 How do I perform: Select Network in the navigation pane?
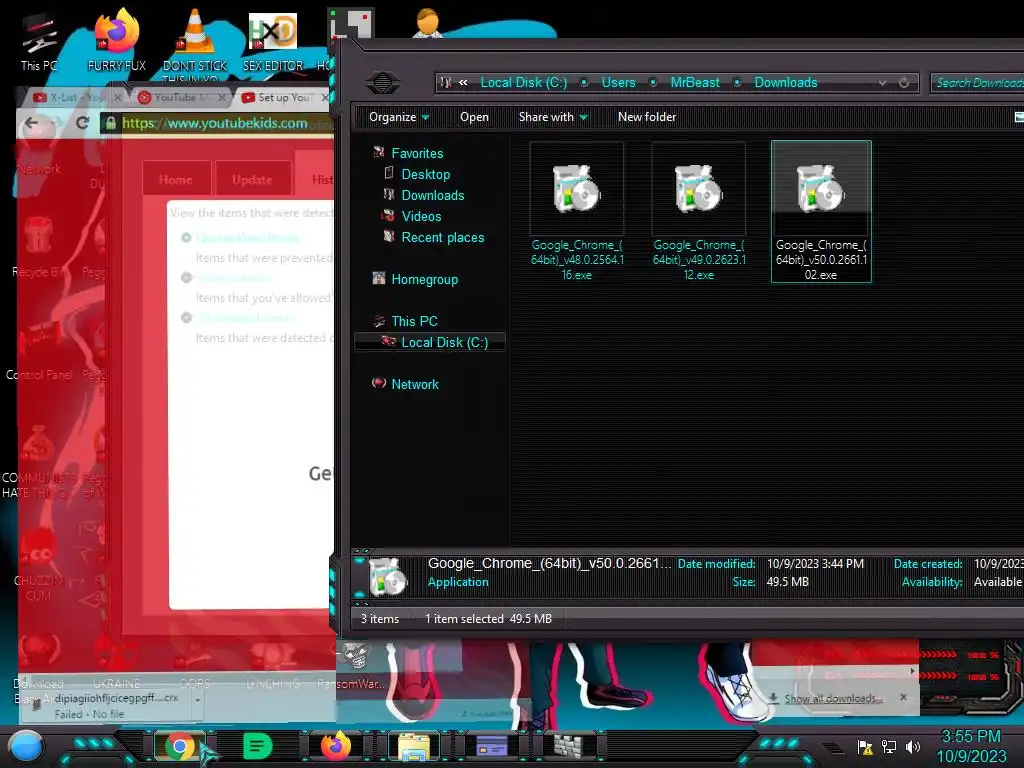tap(415, 385)
